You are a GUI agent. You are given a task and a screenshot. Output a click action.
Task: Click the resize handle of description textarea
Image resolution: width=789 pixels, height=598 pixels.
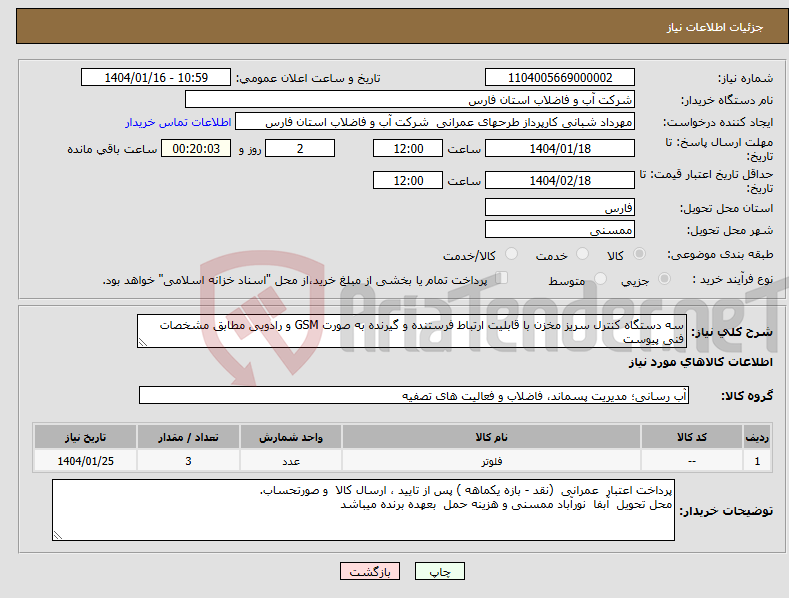tap(143, 342)
